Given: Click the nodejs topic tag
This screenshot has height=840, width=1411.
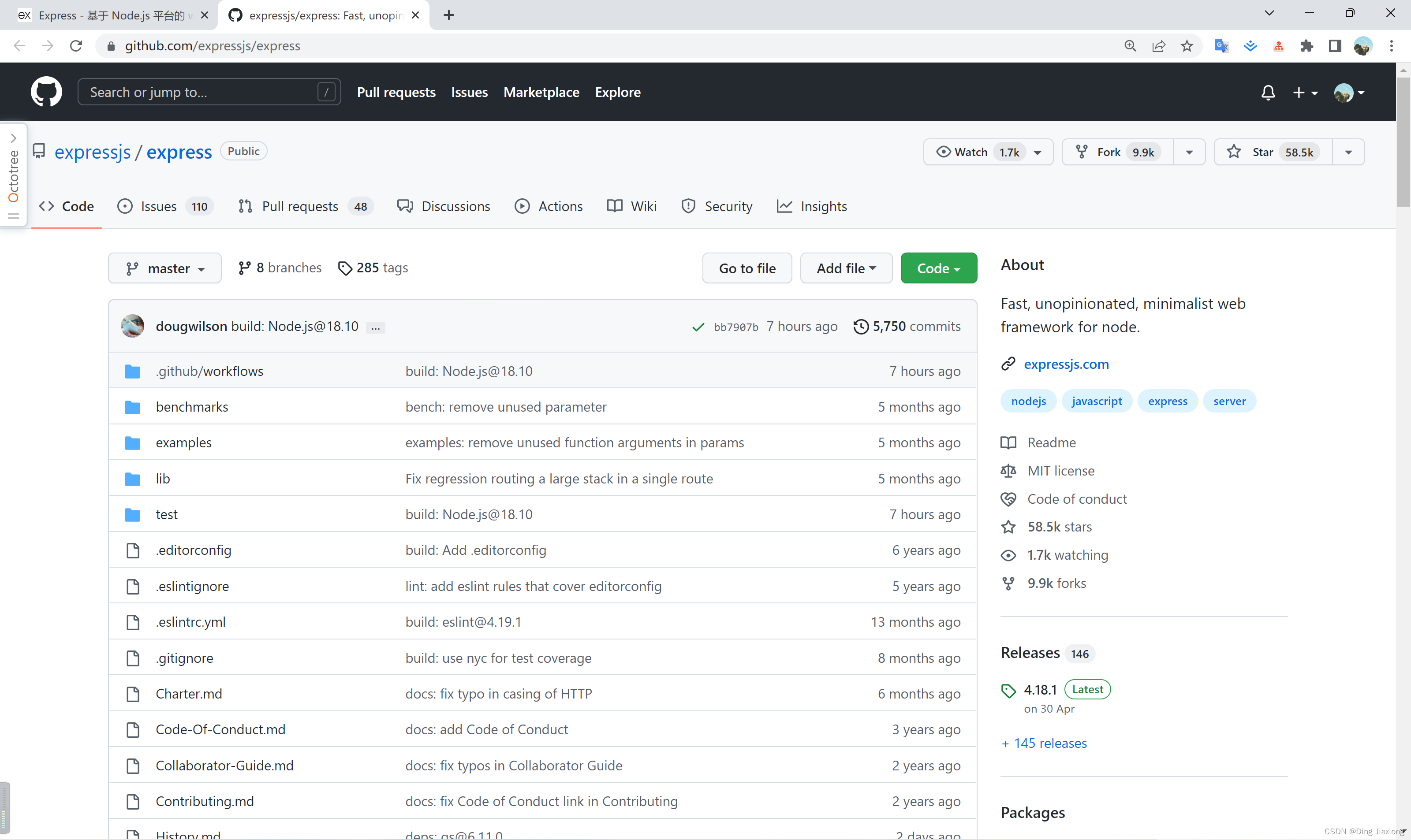Looking at the screenshot, I should pos(1028,401).
